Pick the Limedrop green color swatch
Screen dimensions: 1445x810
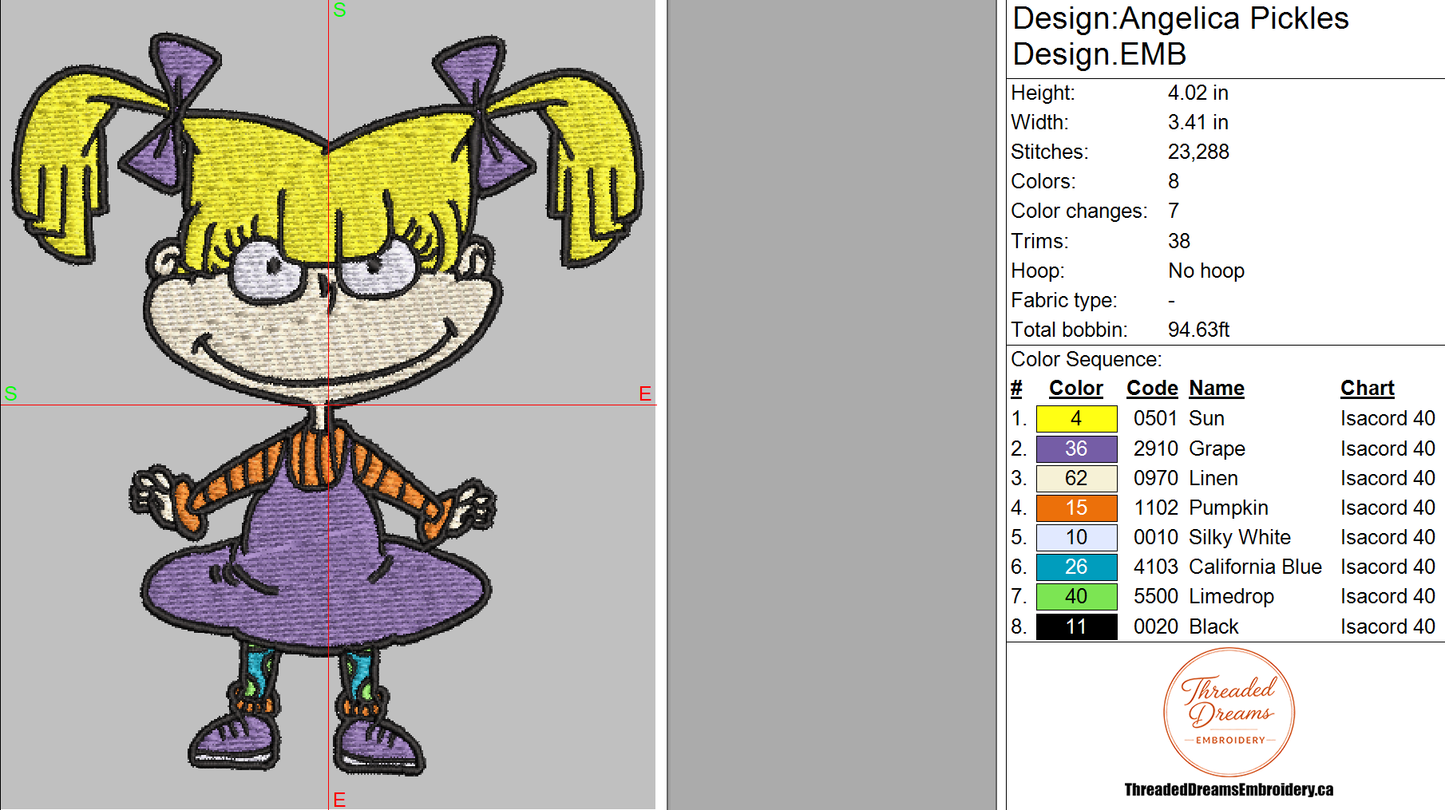1076,597
